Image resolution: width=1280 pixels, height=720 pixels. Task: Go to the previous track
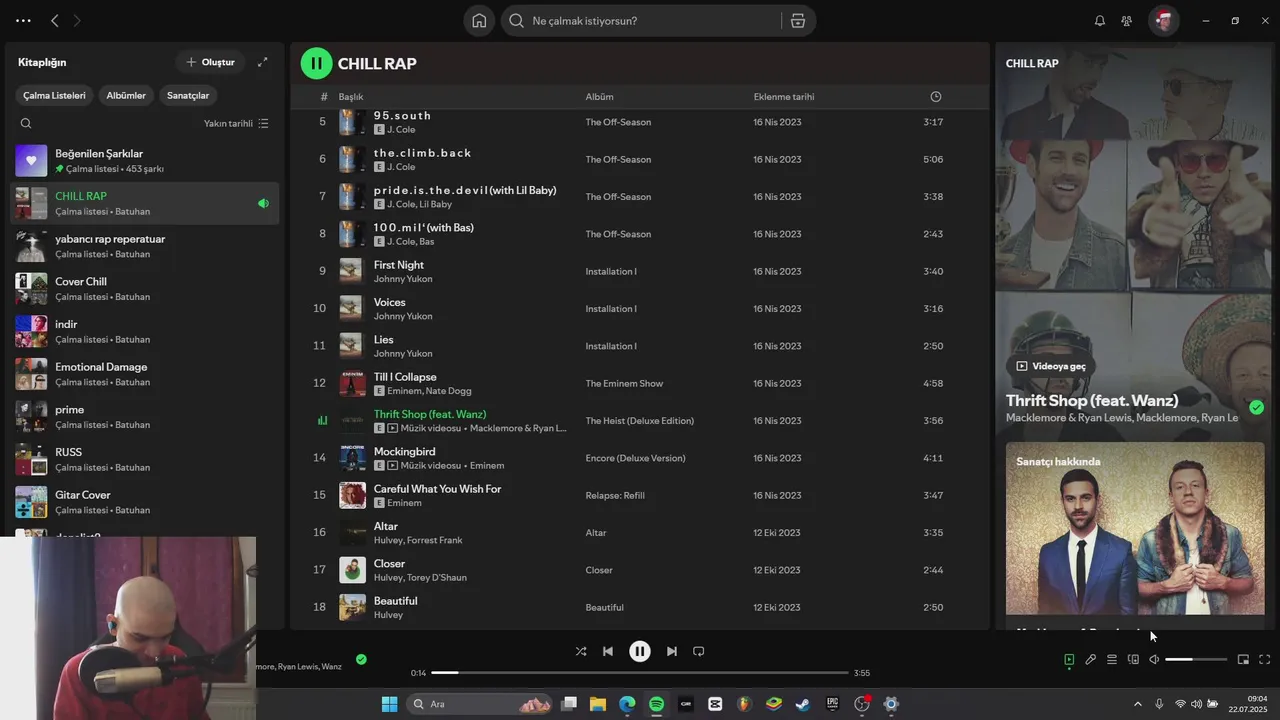[608, 651]
